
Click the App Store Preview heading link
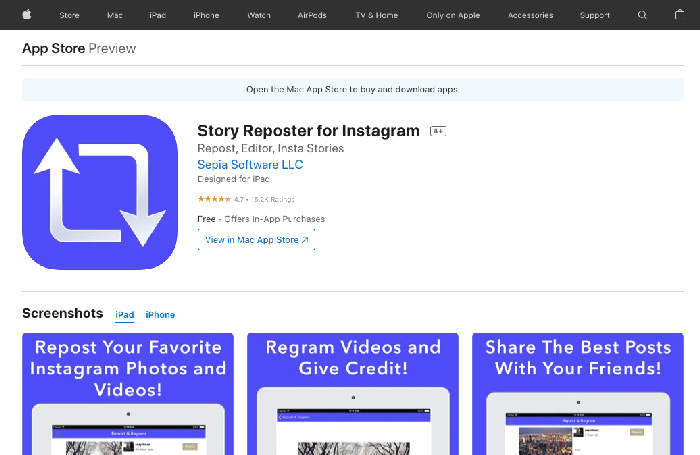tap(79, 48)
